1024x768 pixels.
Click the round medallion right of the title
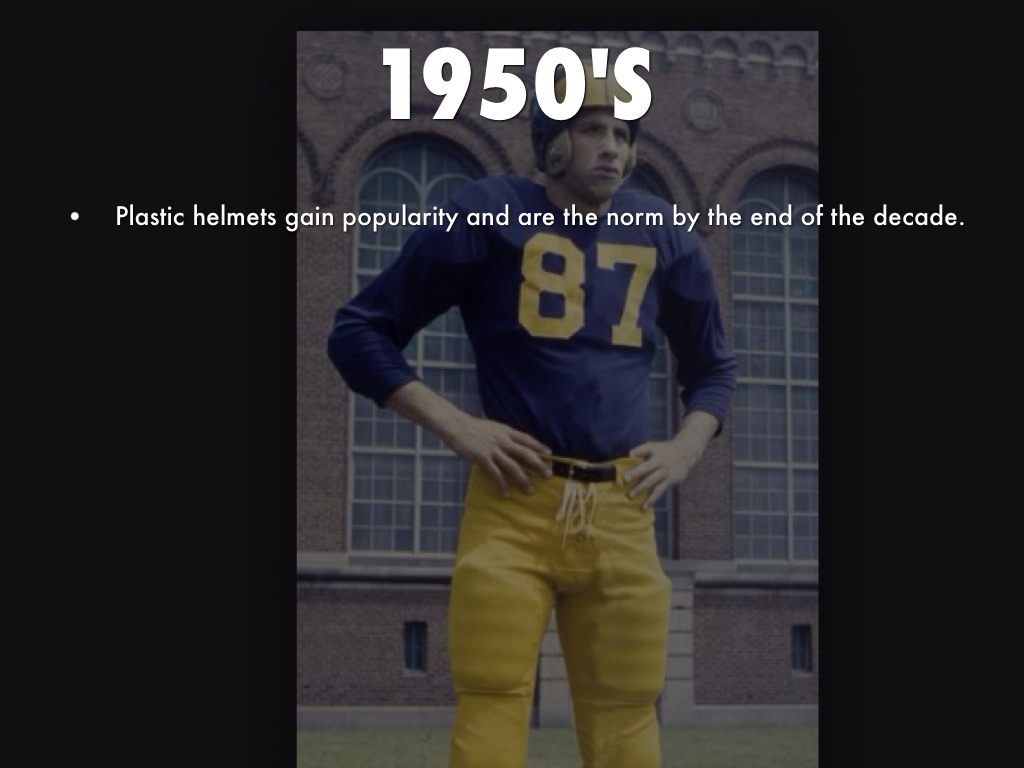click(702, 110)
